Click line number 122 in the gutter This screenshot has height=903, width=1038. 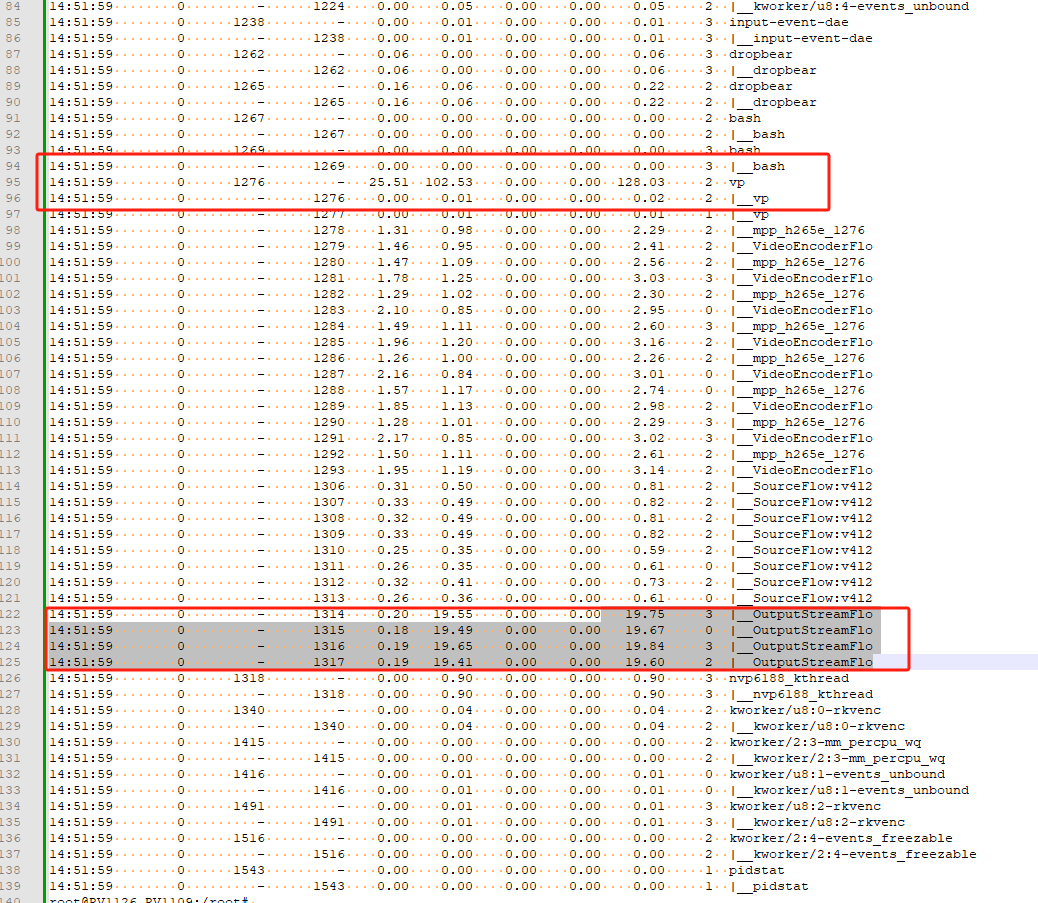pyautogui.click(x=11, y=614)
